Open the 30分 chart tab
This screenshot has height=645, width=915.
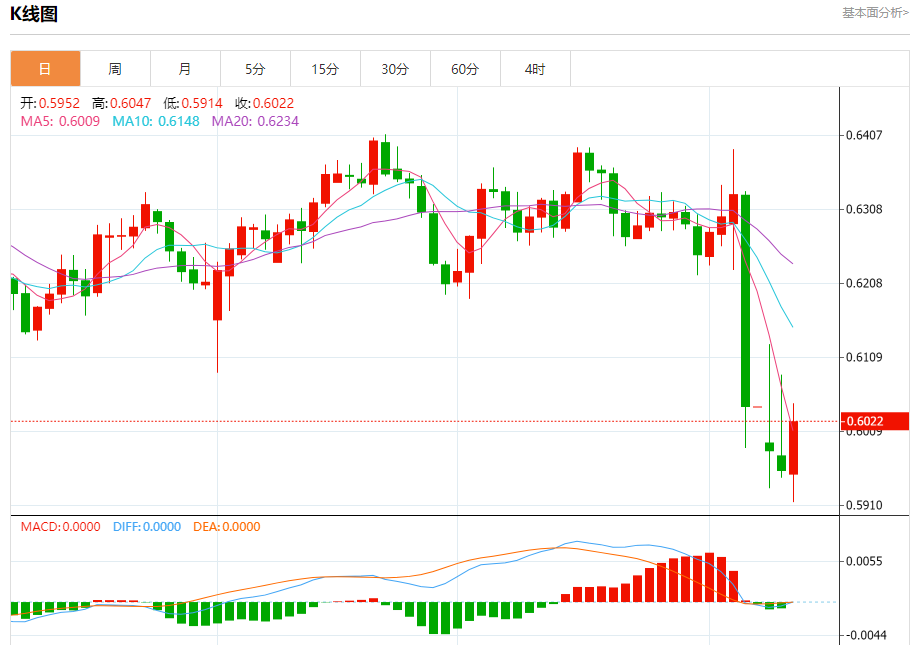pos(396,69)
